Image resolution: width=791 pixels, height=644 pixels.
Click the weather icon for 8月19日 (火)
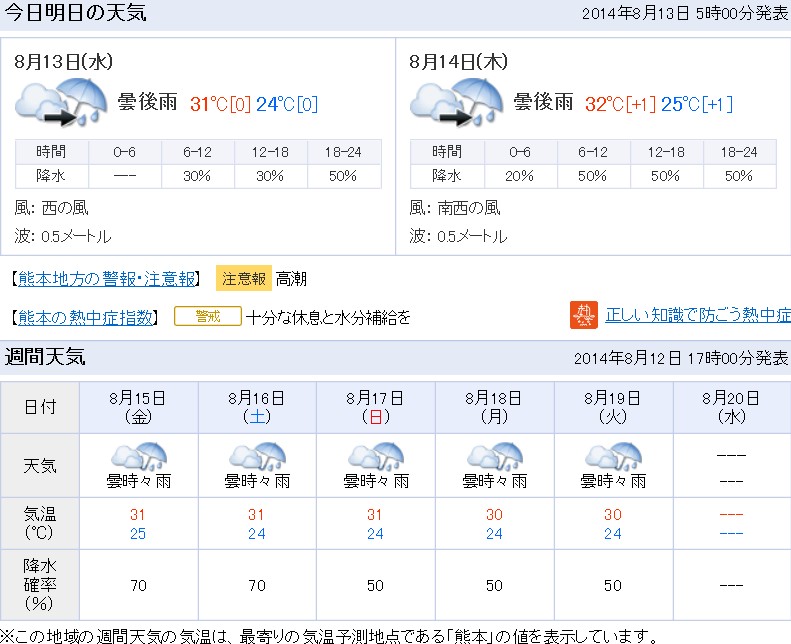pos(612,457)
